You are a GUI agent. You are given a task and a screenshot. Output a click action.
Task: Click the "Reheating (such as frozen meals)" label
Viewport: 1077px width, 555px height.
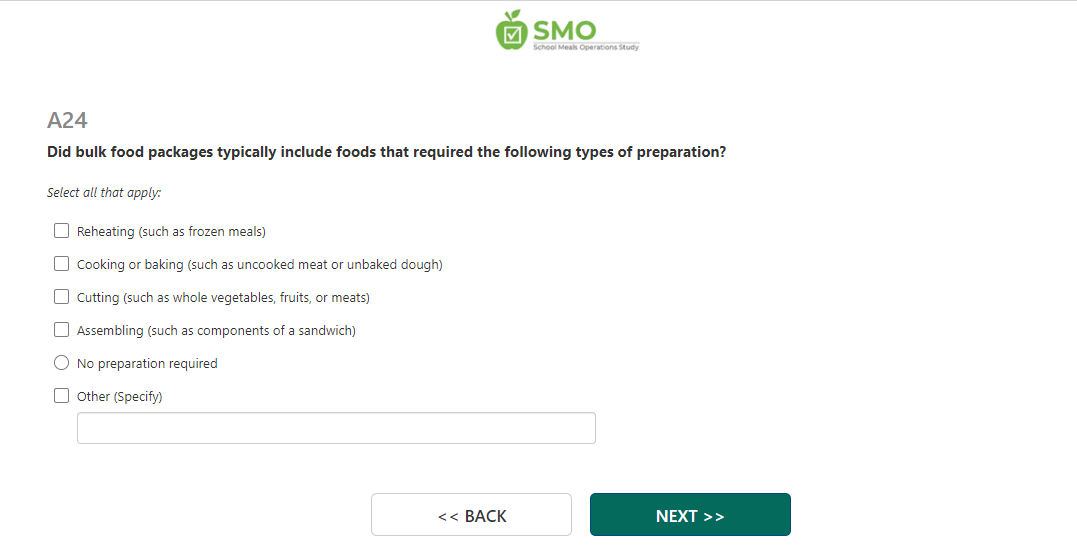coord(171,232)
